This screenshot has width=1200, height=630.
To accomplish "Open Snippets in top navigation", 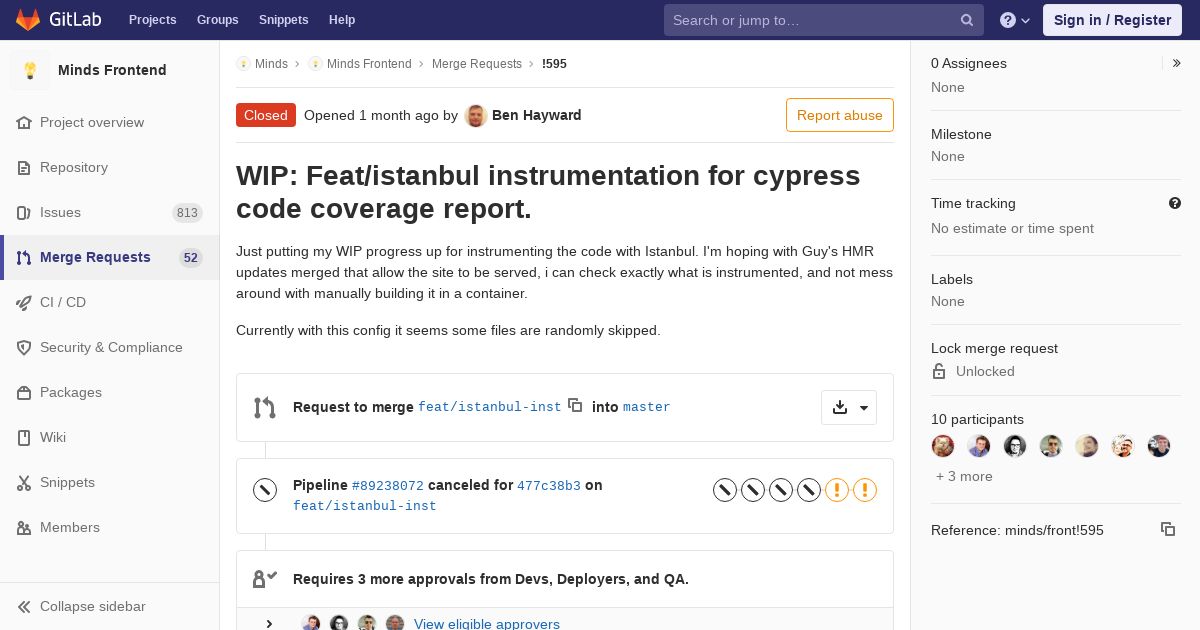I will (x=283, y=20).
